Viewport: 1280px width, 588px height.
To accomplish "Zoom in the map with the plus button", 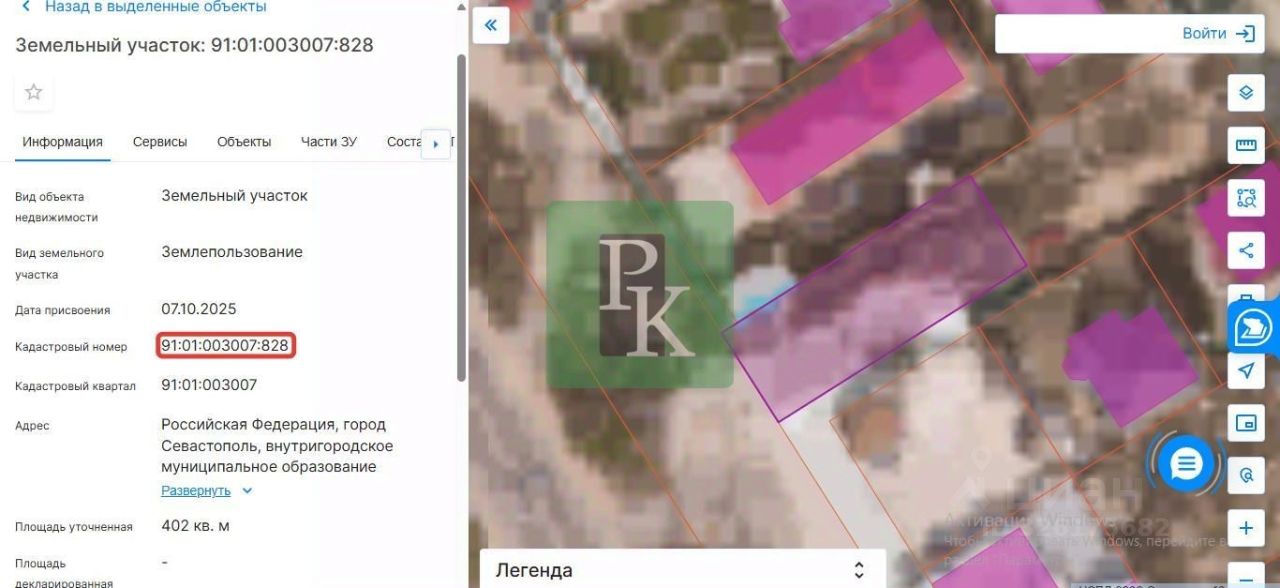I will click(x=1246, y=528).
